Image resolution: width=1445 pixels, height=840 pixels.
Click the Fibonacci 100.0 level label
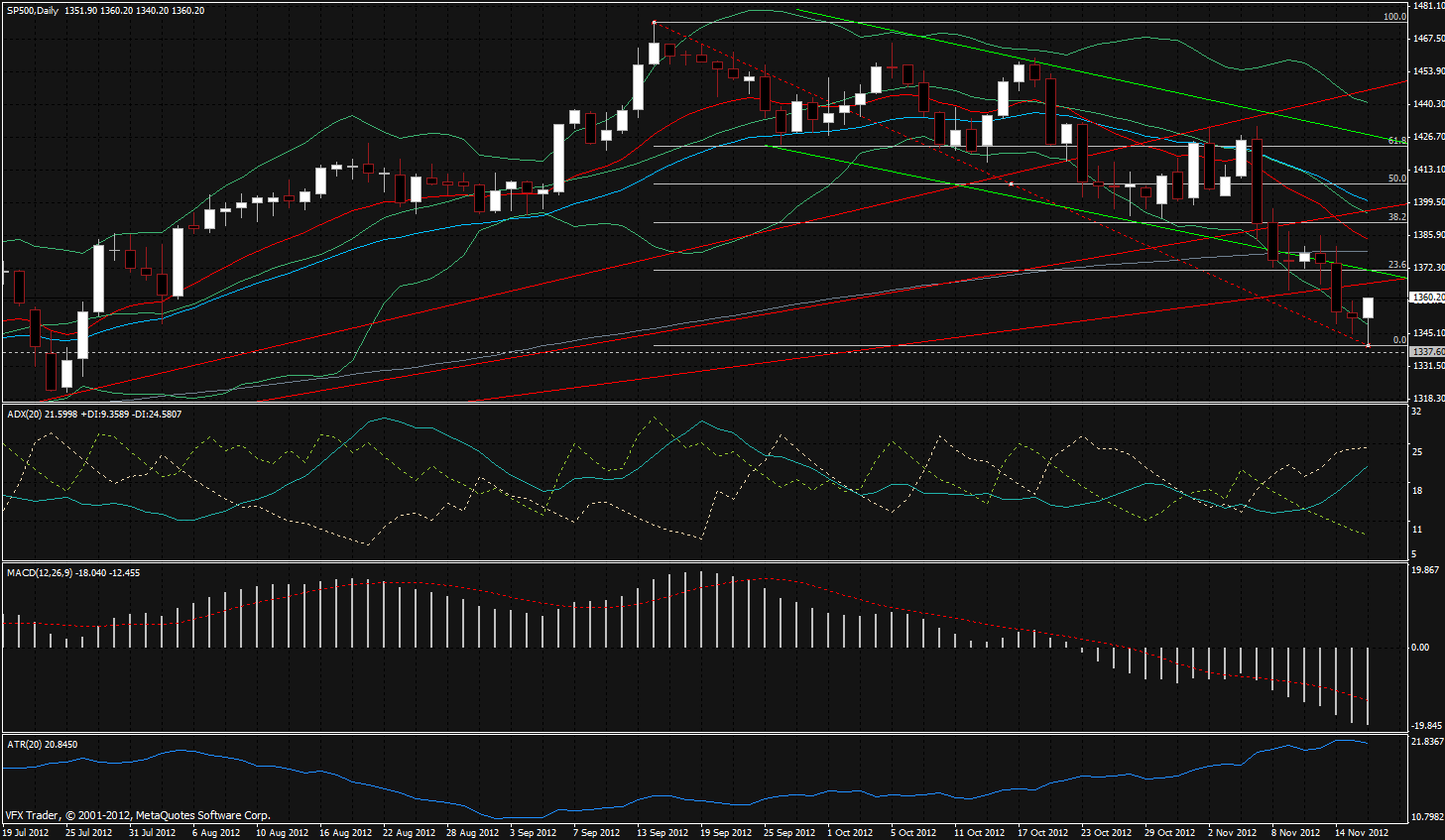(x=1394, y=17)
